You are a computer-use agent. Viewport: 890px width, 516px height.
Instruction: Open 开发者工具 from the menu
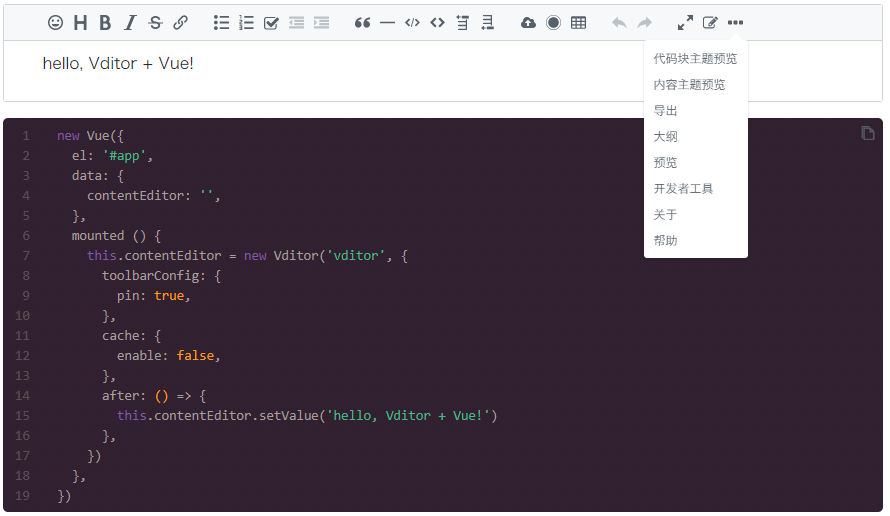pos(695,188)
